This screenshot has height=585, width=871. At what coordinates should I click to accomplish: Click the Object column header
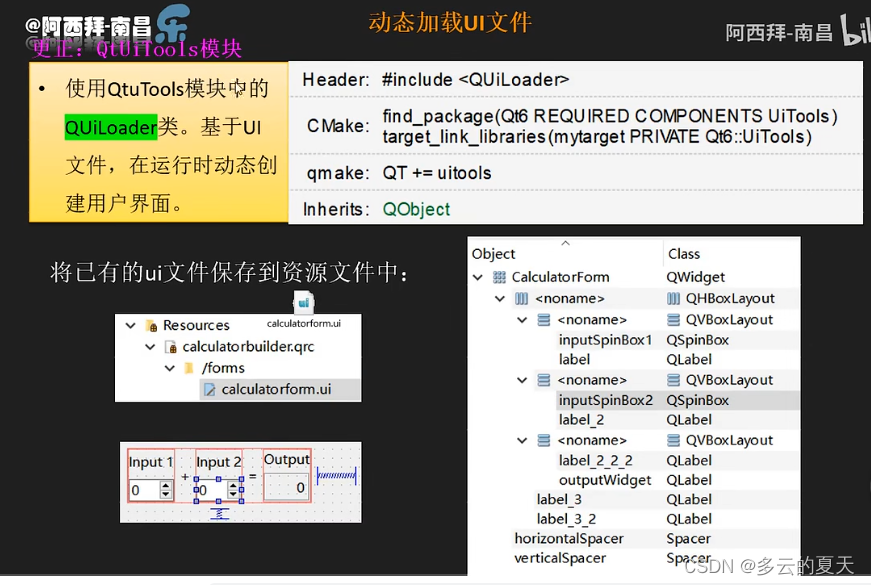493,254
